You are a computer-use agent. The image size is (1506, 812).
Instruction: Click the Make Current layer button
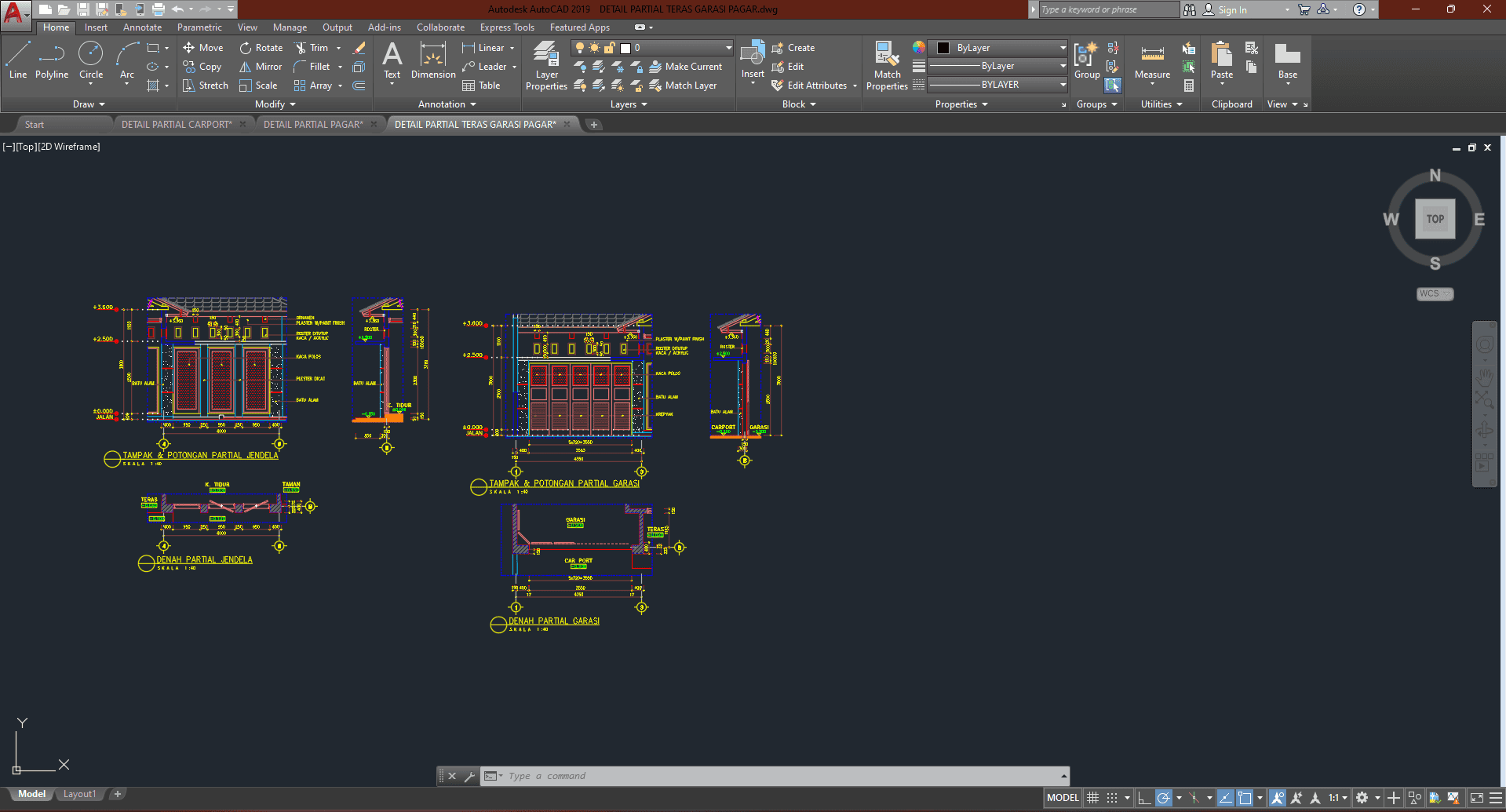coord(686,67)
